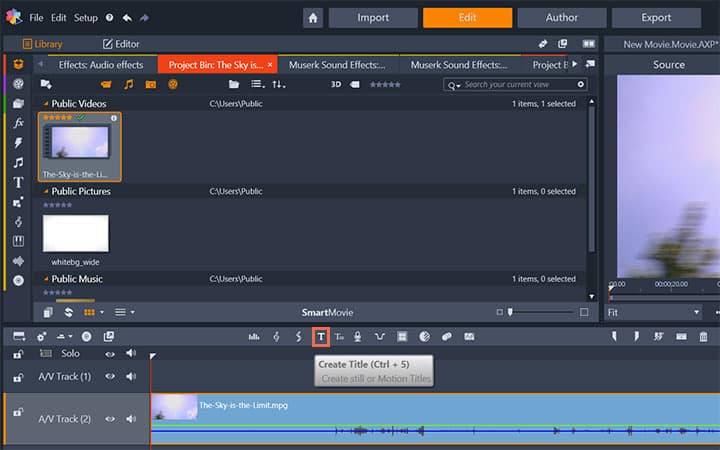Toggle the 3D filter
The image size is (720, 450).
pos(336,84)
